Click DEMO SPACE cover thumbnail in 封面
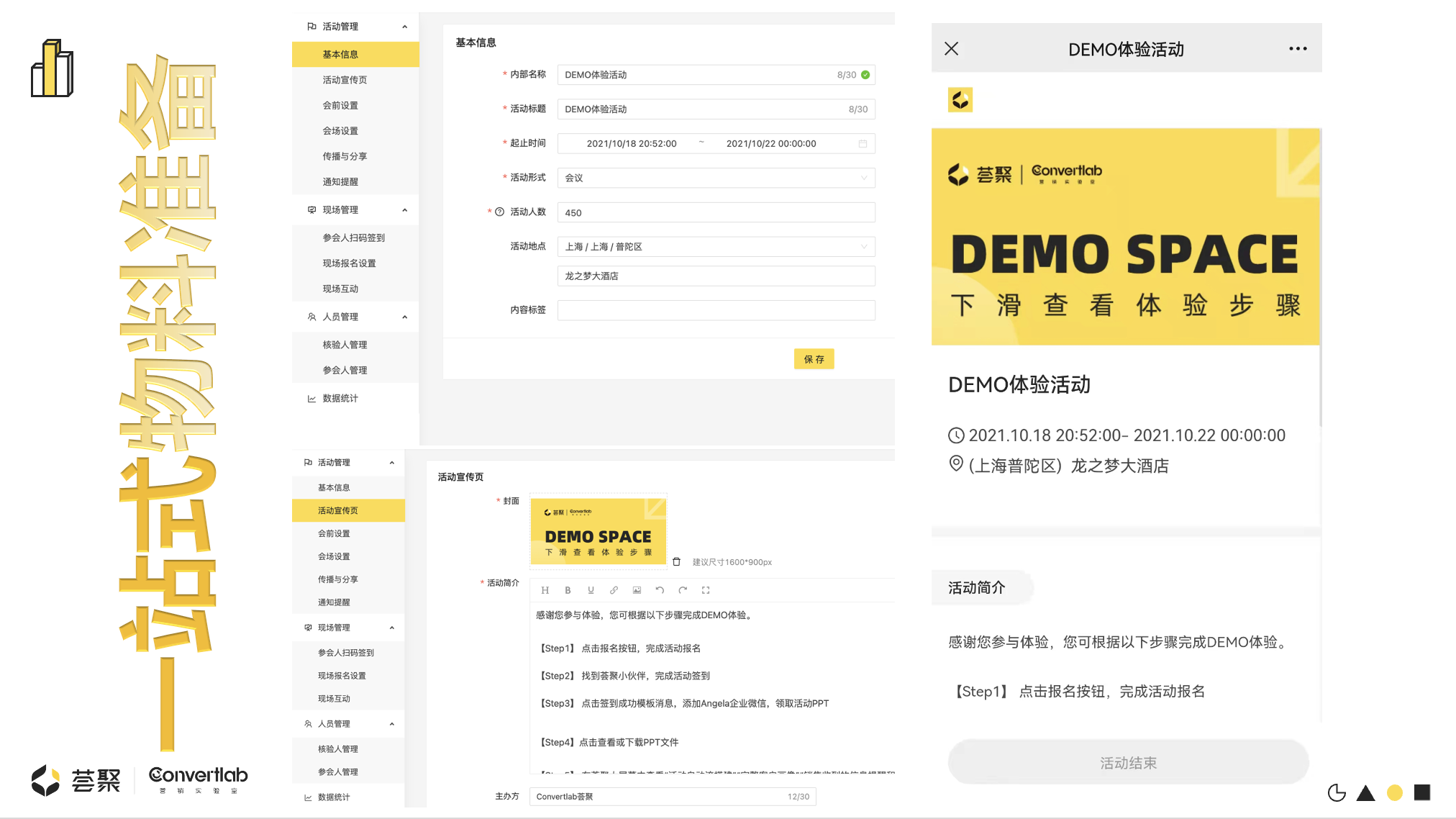Image resolution: width=1456 pixels, height=819 pixels. coord(599,531)
